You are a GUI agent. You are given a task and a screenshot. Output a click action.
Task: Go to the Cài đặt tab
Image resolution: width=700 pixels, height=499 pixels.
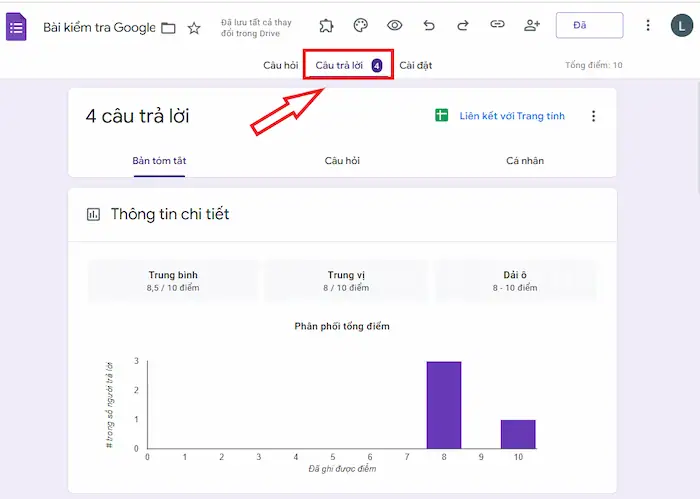coord(416,65)
